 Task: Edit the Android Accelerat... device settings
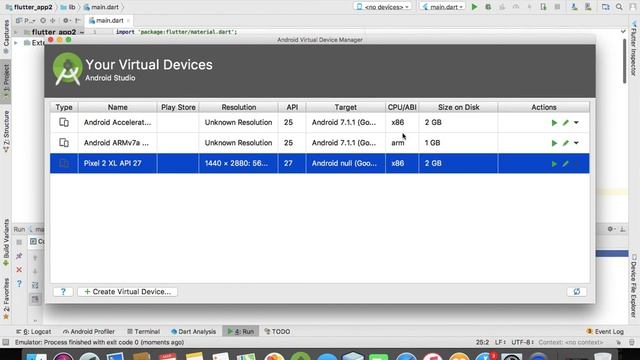click(x=565, y=122)
